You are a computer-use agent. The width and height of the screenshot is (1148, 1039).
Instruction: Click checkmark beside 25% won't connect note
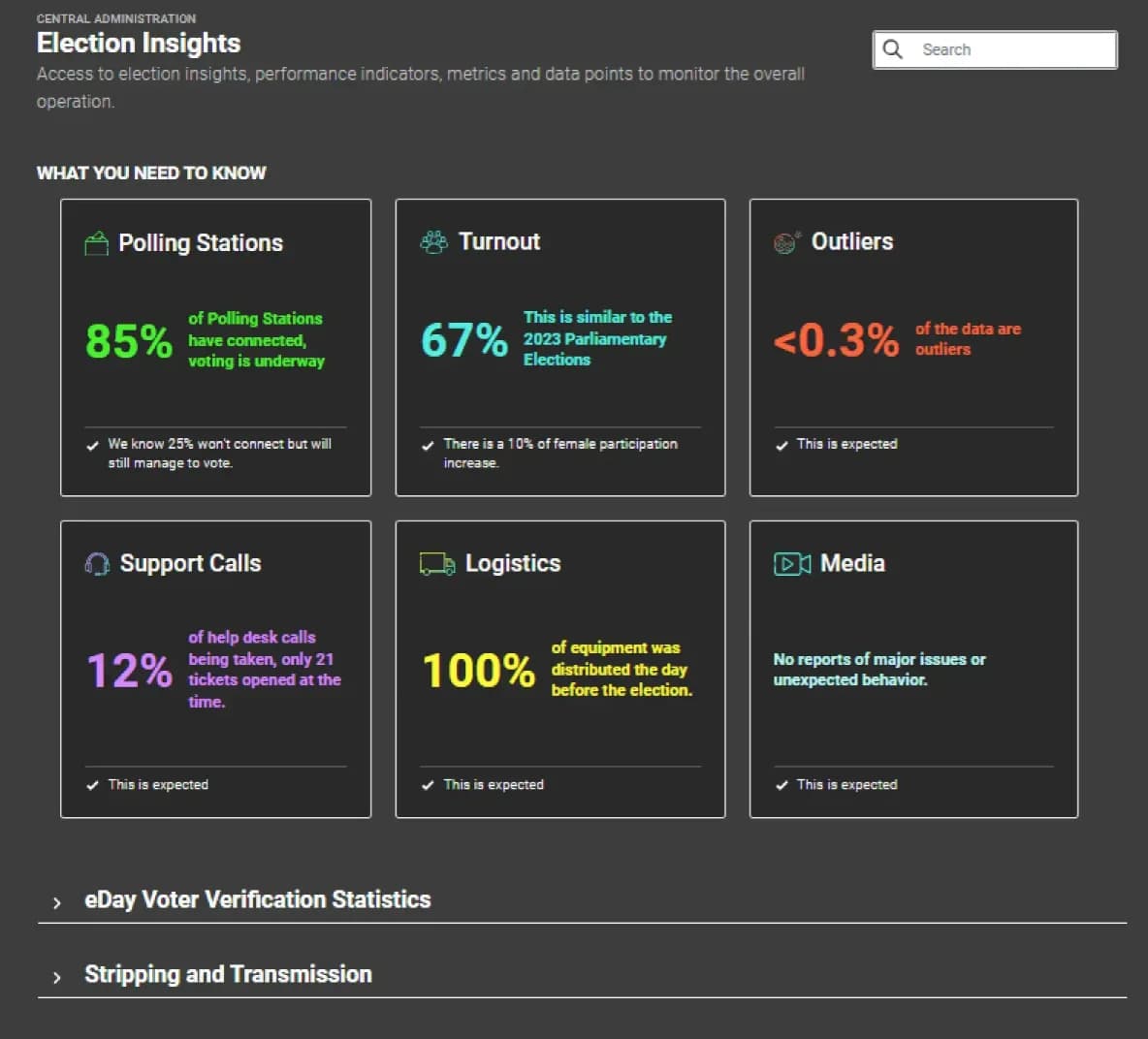[x=92, y=446]
